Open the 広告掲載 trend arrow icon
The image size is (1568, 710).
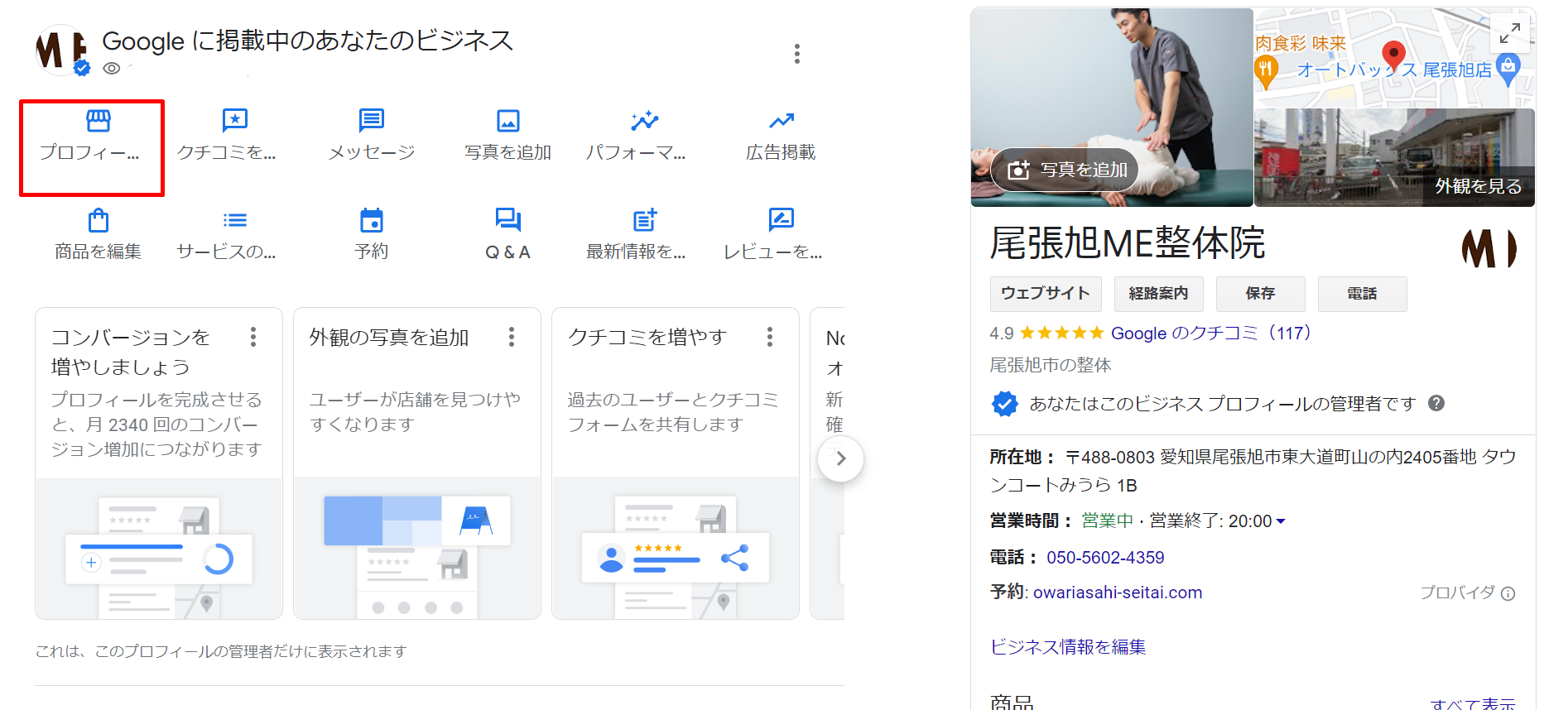[782, 121]
